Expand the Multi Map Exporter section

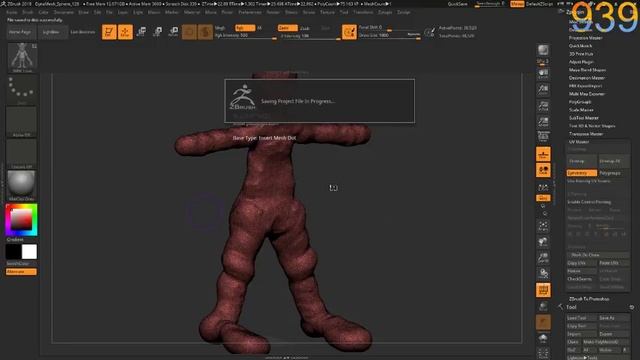pos(587,94)
